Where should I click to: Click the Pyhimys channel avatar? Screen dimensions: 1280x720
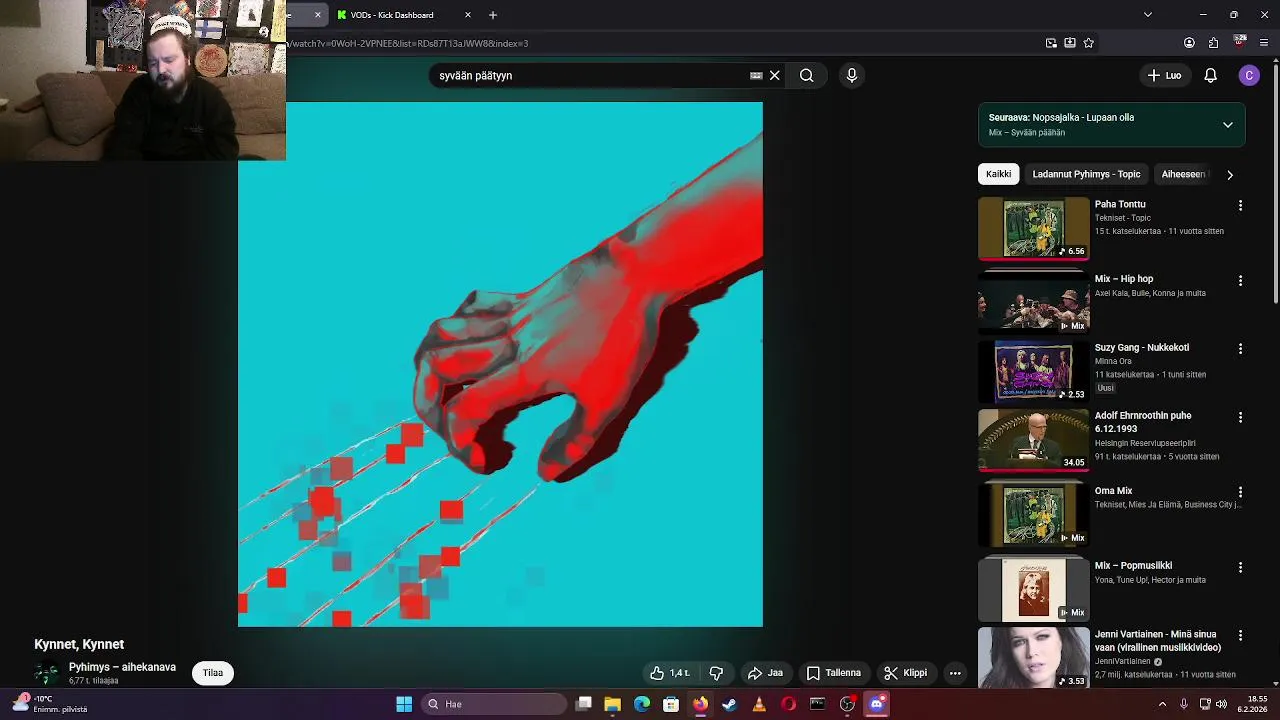pos(46,673)
